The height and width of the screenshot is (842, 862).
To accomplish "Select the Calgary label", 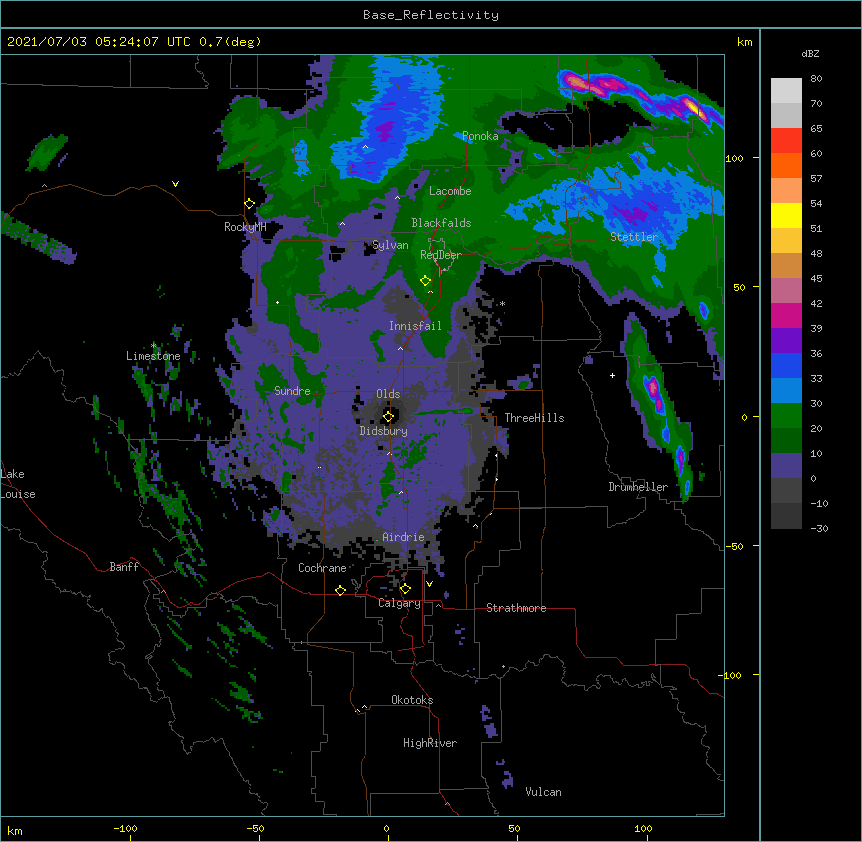I will coord(399,603).
